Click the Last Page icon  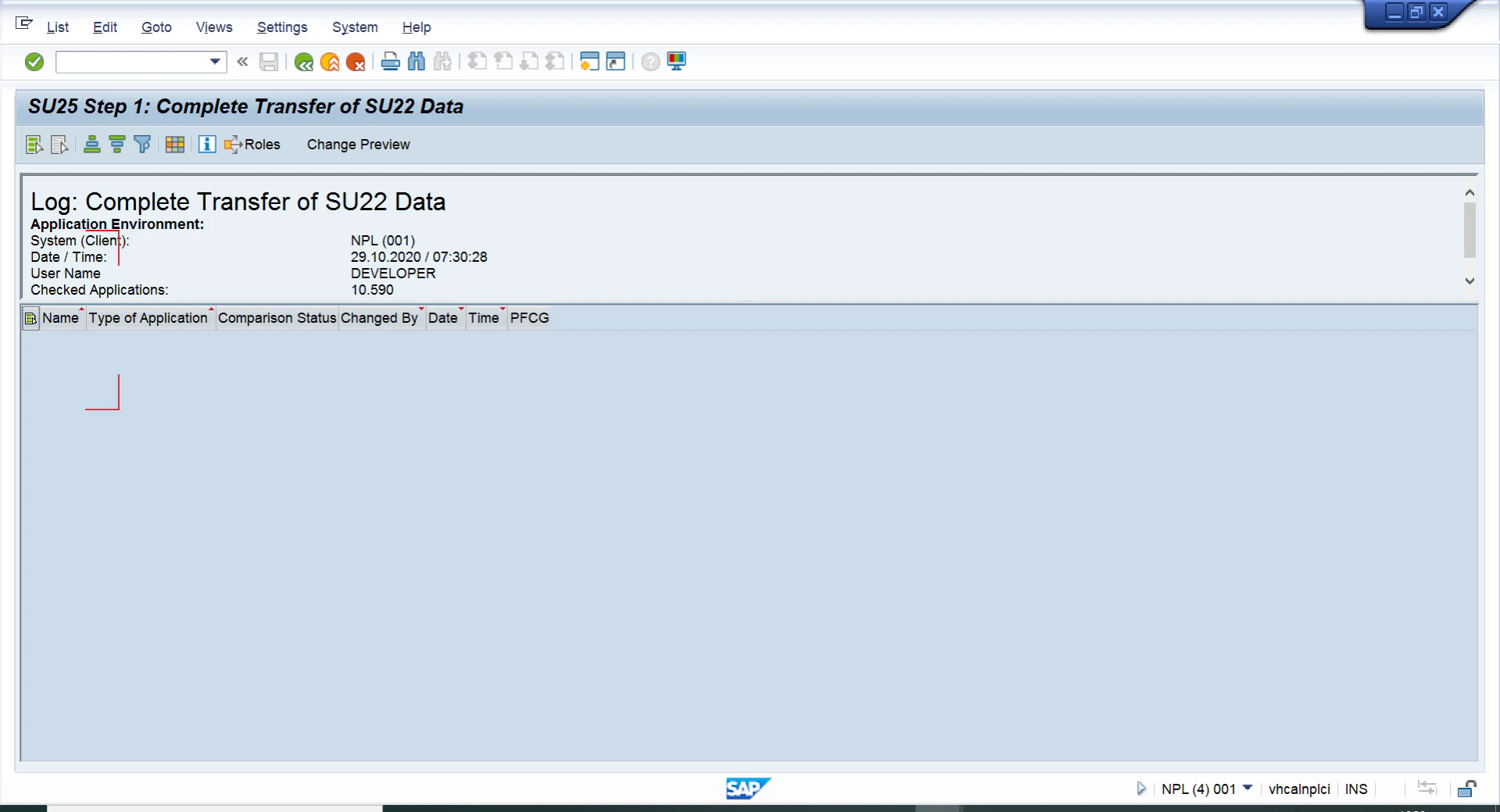[x=555, y=62]
